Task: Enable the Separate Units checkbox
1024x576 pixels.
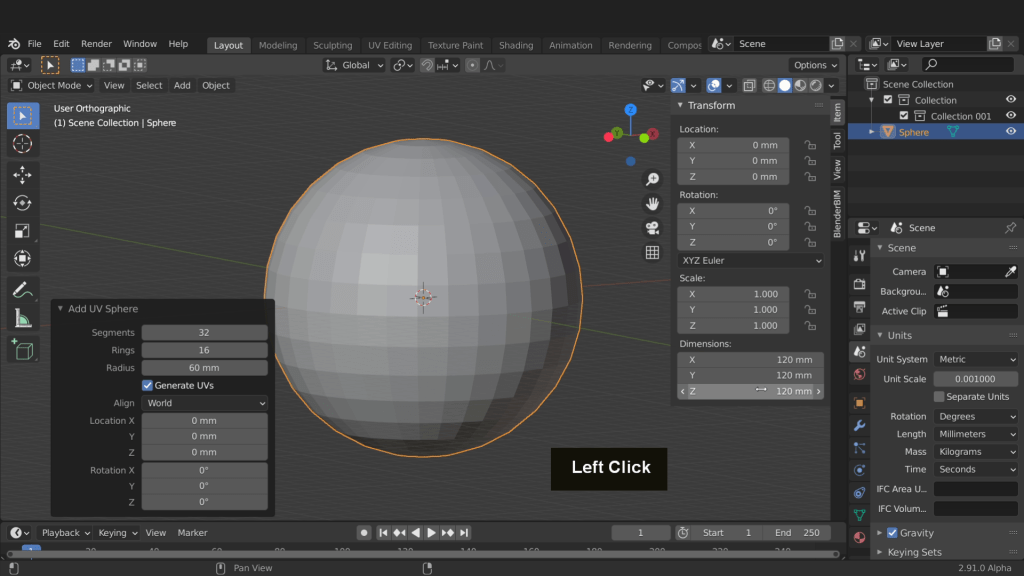Action: [939, 397]
